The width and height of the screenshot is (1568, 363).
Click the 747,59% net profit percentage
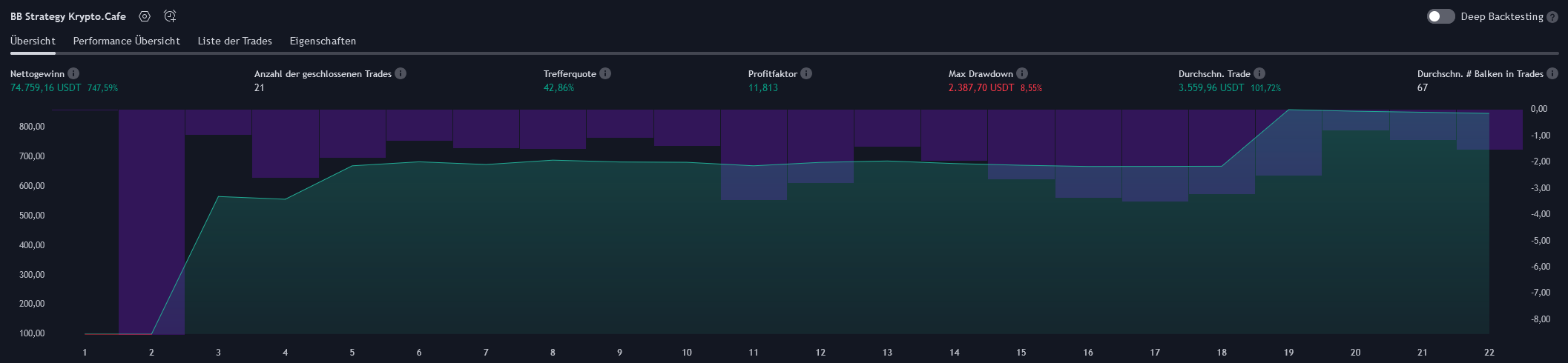click(102, 87)
